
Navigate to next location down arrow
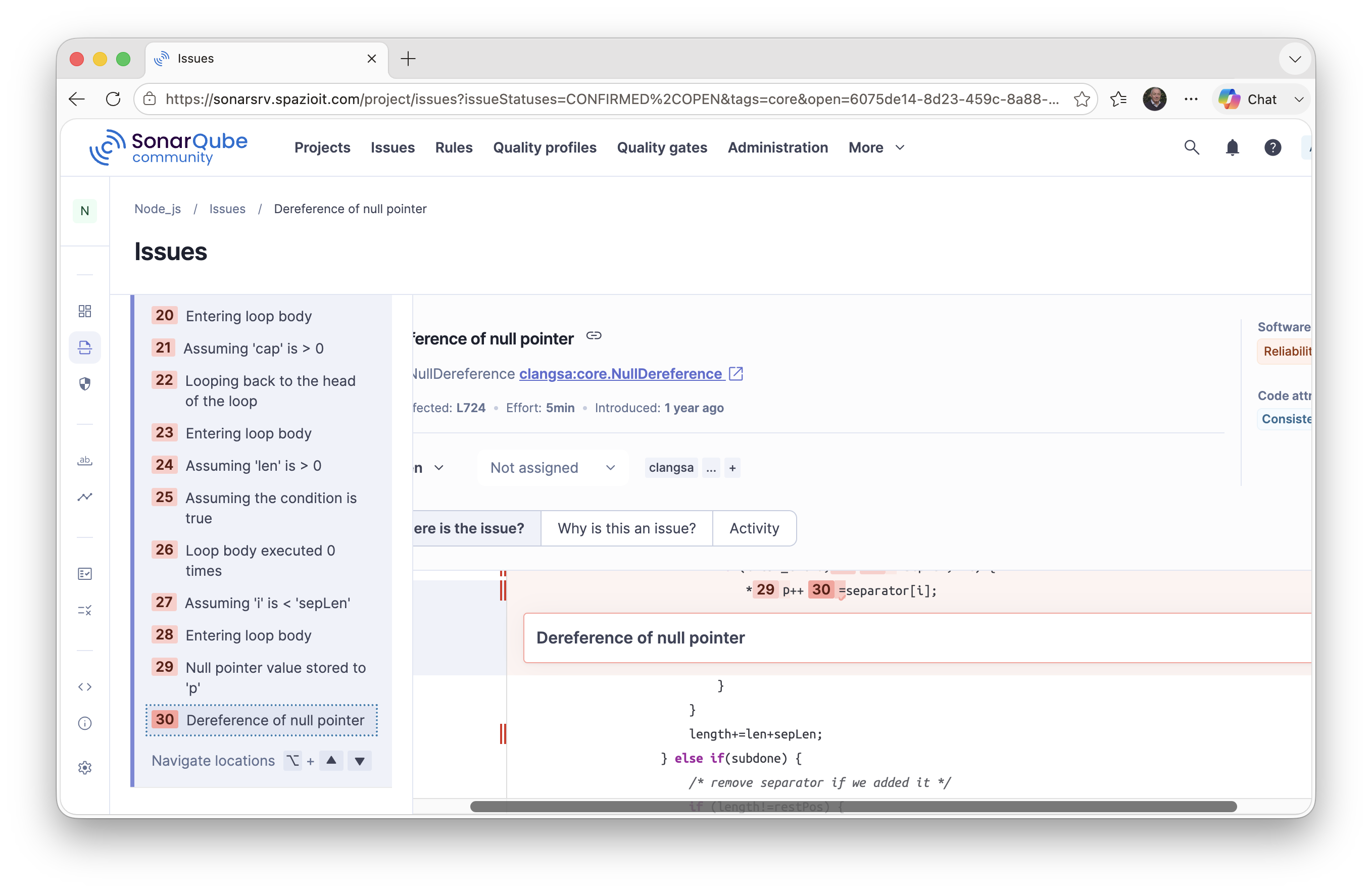pos(359,760)
